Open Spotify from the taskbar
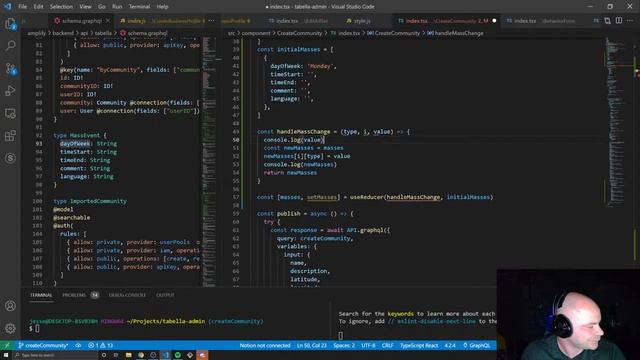This screenshot has width=640, height=360. 178,355
